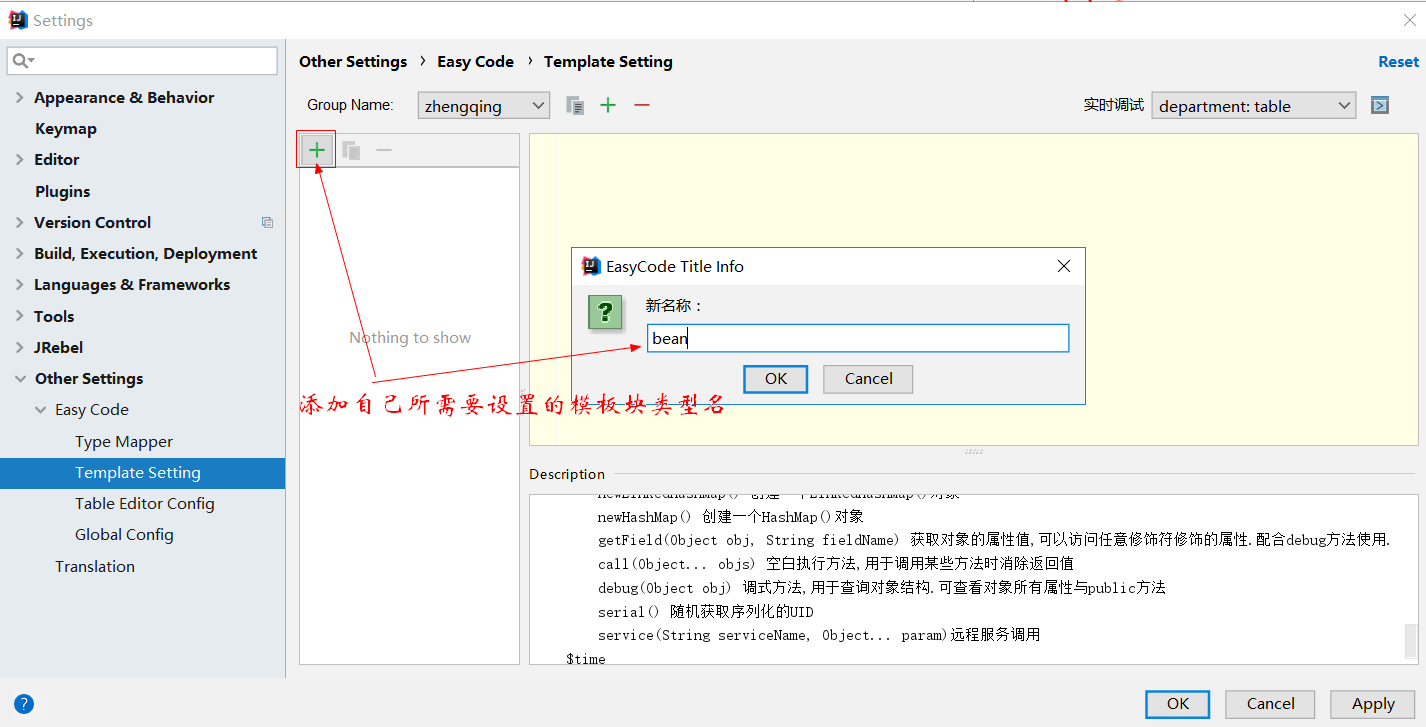Click the Settings OK button
The width and height of the screenshot is (1426, 727).
[x=1178, y=703]
